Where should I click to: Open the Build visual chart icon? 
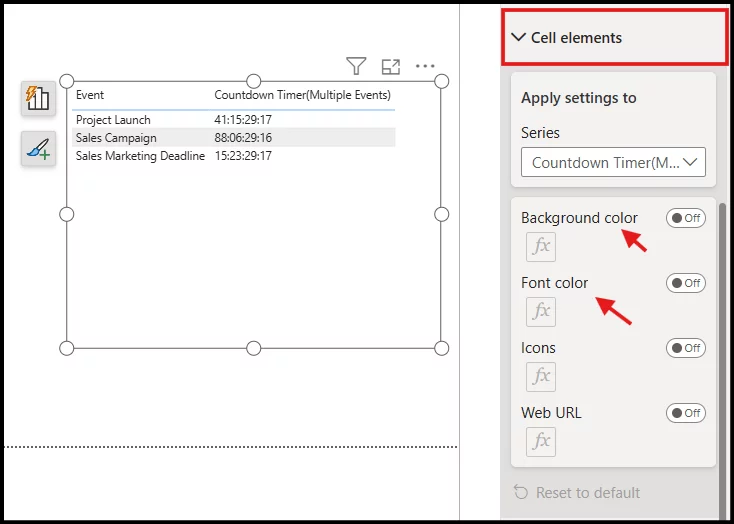pos(38,98)
